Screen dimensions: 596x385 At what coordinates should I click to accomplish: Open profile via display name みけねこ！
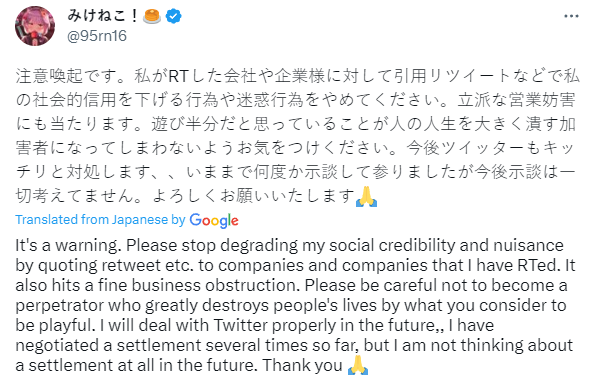pos(103,16)
